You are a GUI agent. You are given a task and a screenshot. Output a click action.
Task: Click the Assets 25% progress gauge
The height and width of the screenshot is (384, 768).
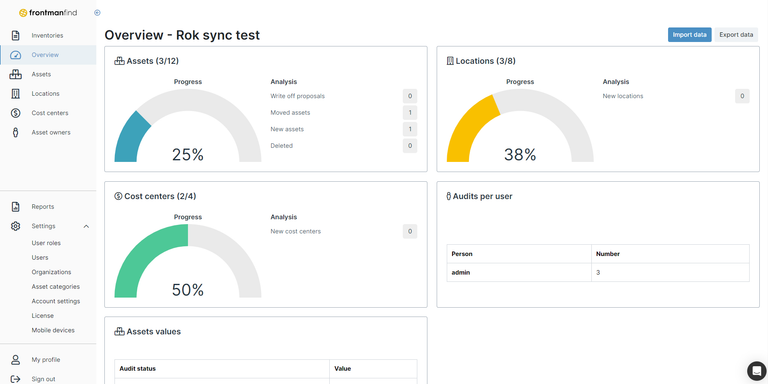tap(188, 126)
